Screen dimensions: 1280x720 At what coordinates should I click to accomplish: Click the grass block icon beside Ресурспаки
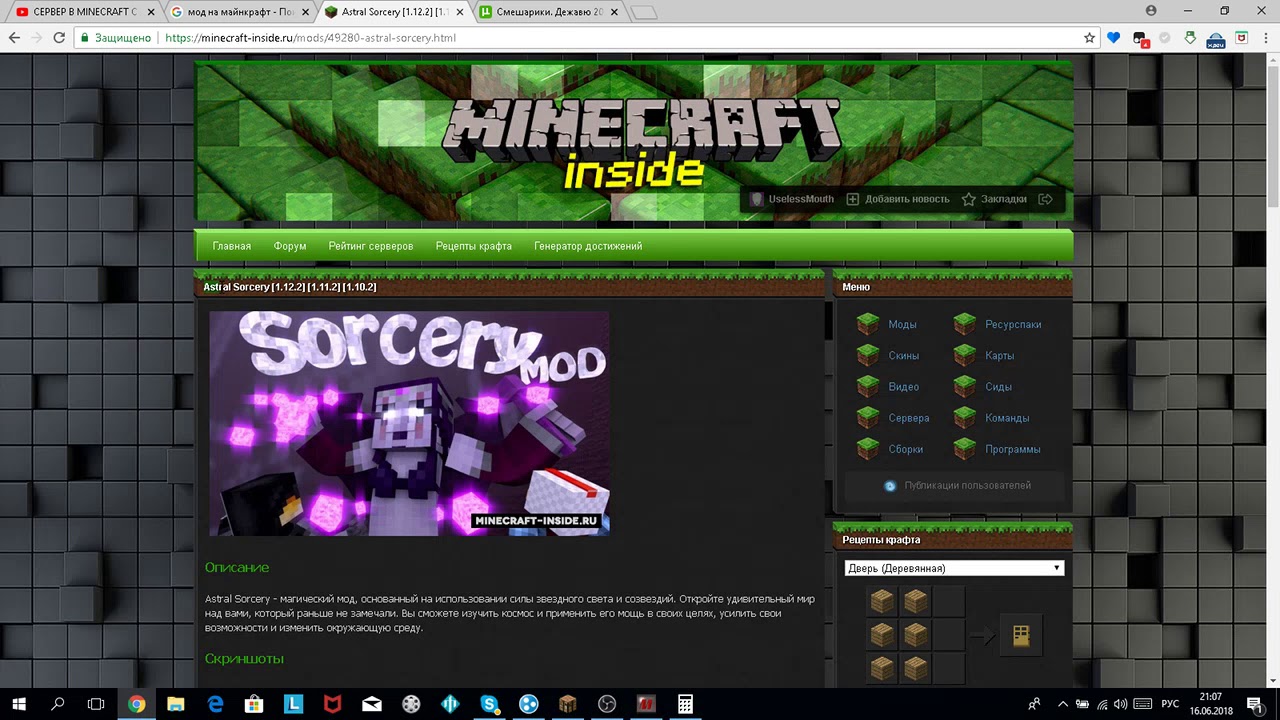click(964, 324)
